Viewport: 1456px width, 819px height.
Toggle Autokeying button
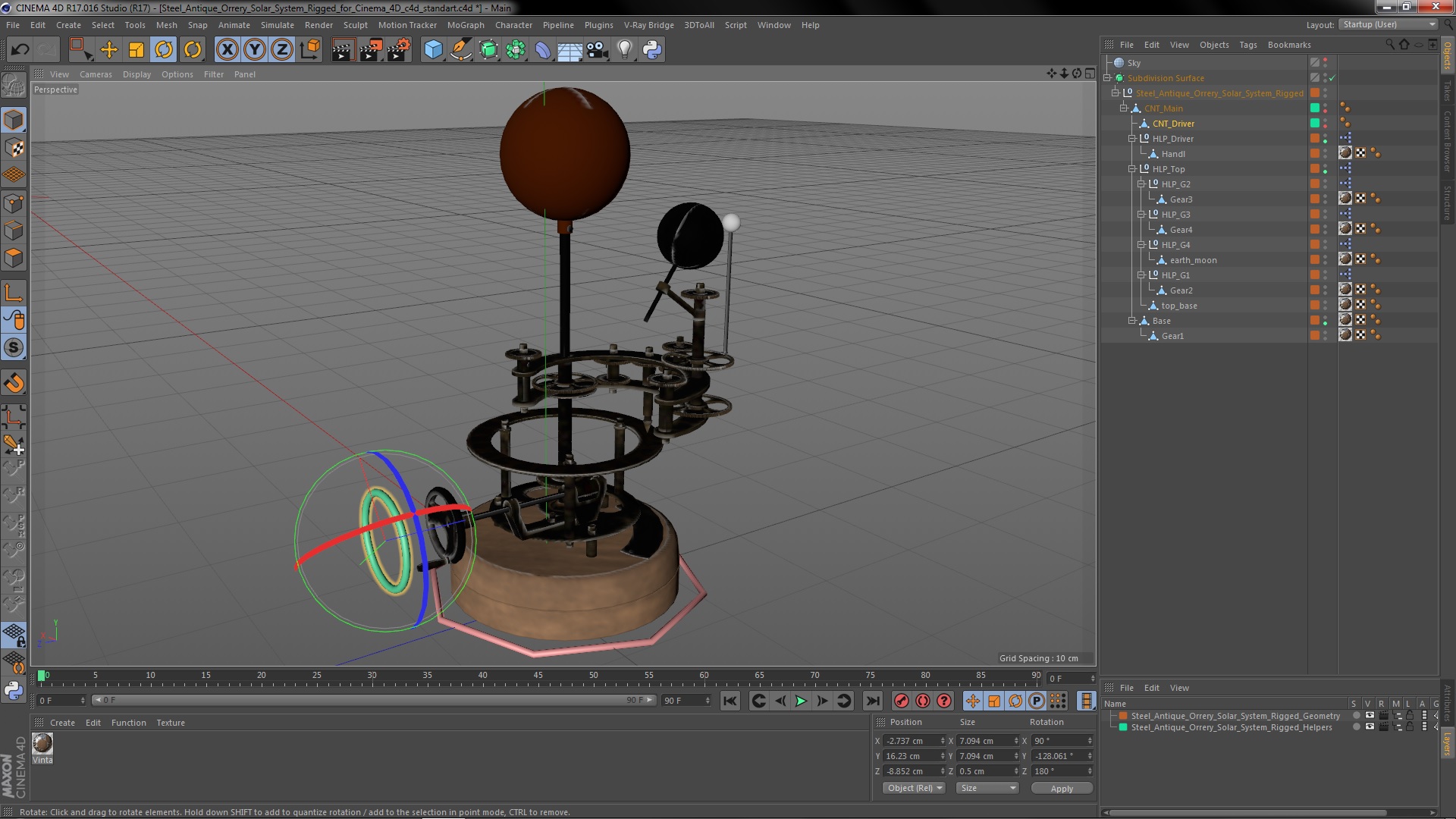(922, 701)
